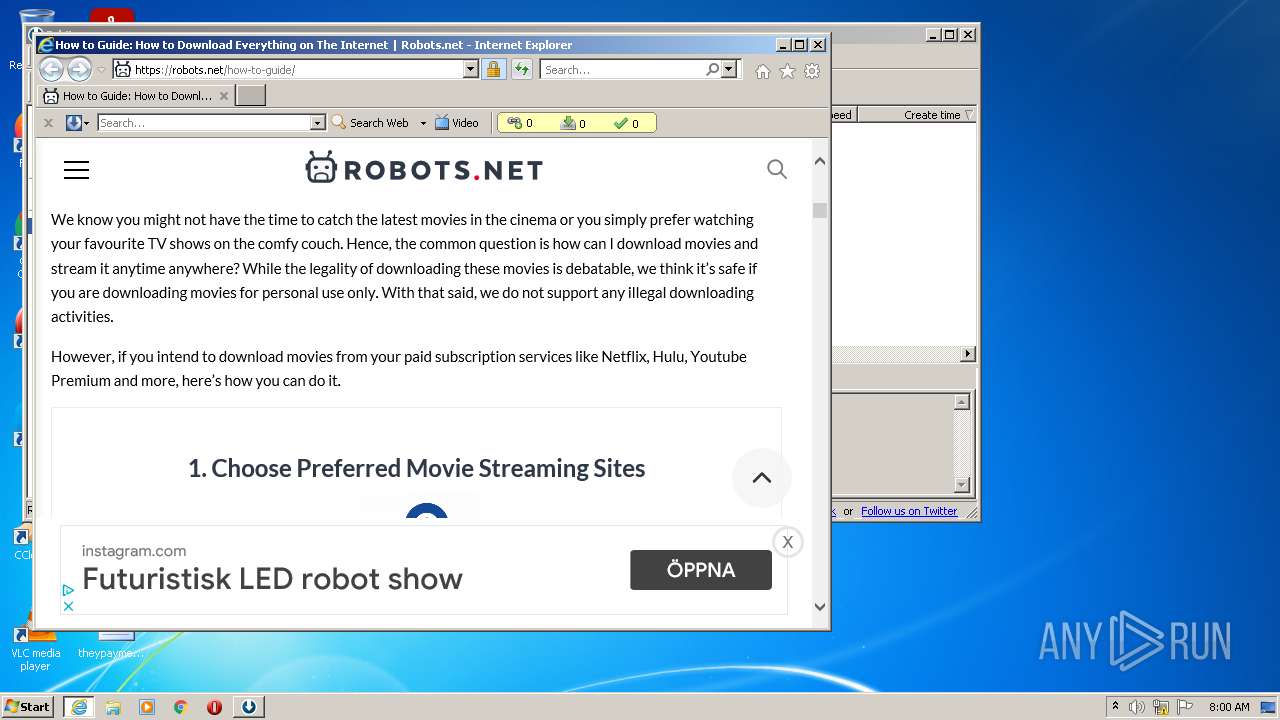Click 'Follow us on Twitter' in the back window

pyautogui.click(x=909, y=511)
